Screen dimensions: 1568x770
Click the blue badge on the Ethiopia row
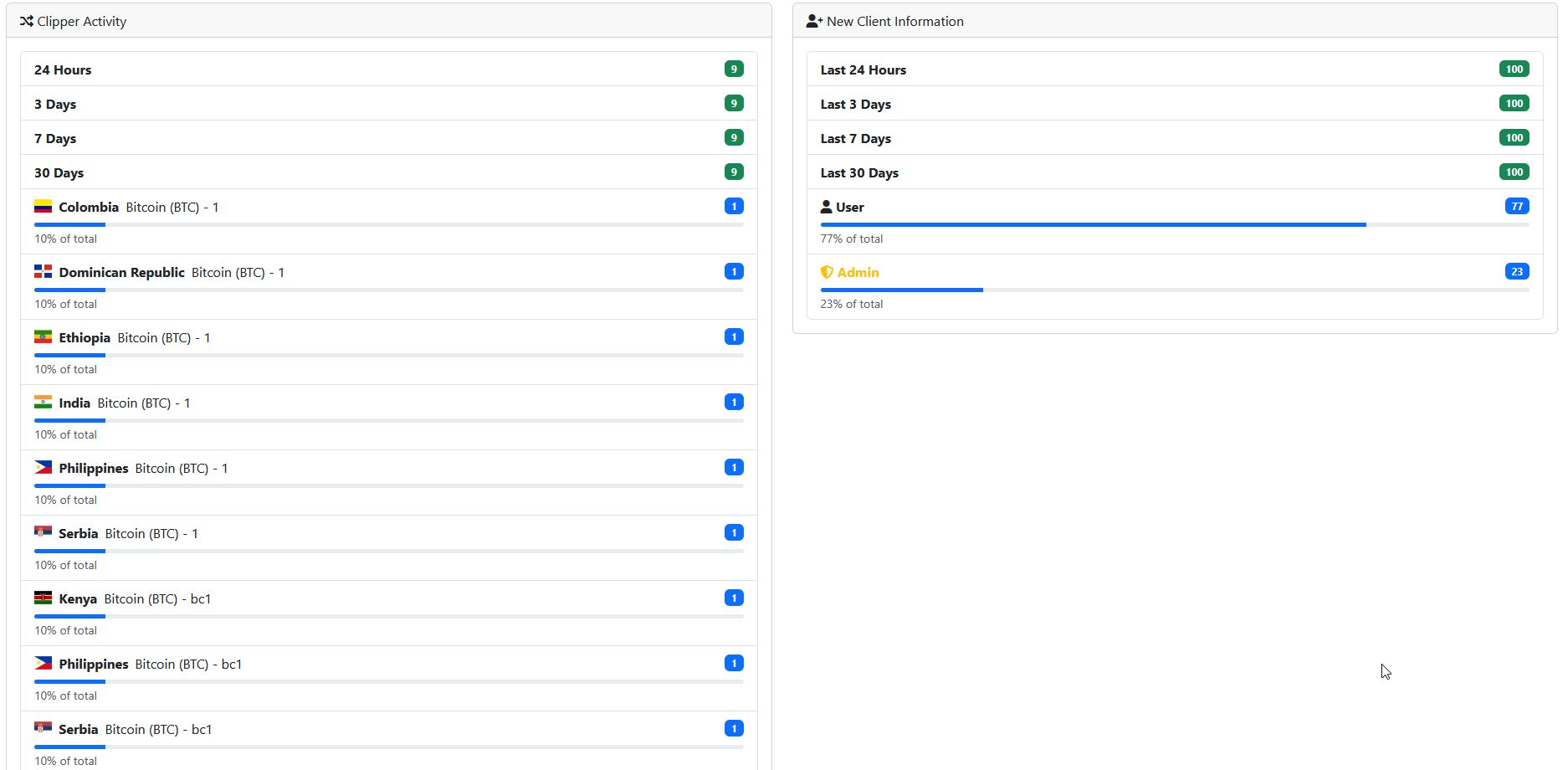click(x=734, y=337)
